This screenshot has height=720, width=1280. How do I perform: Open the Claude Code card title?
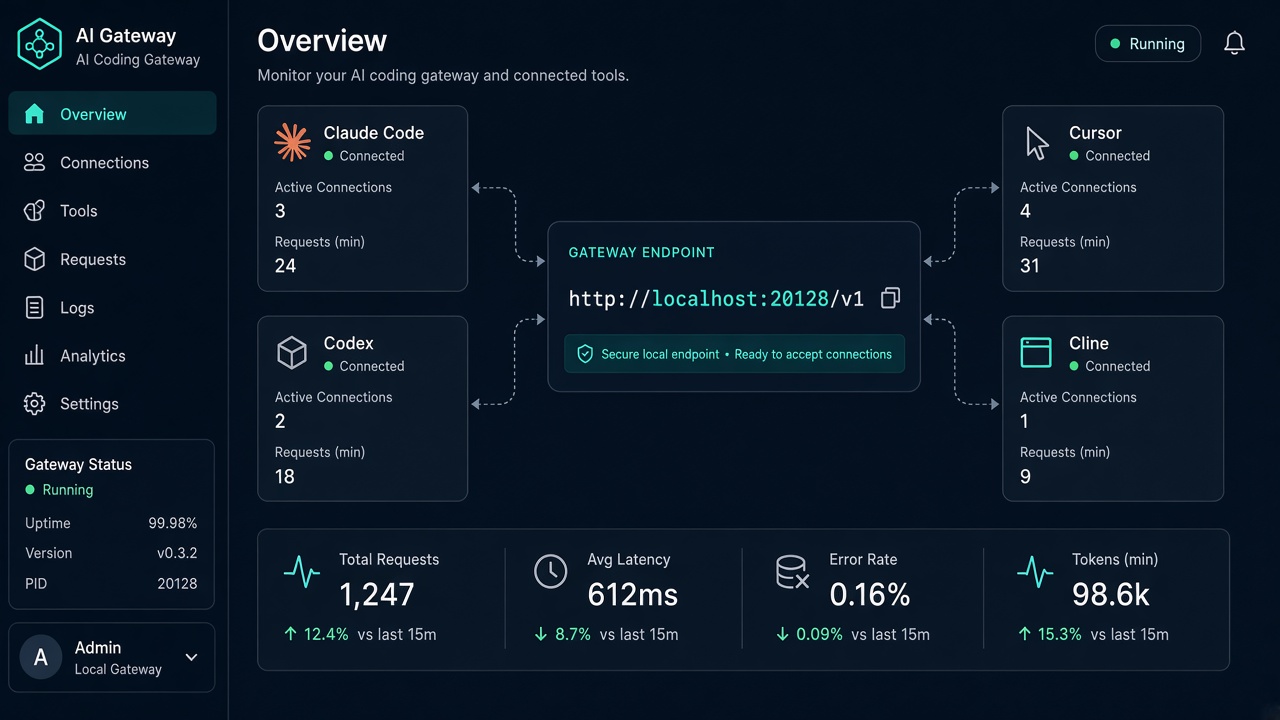point(373,133)
